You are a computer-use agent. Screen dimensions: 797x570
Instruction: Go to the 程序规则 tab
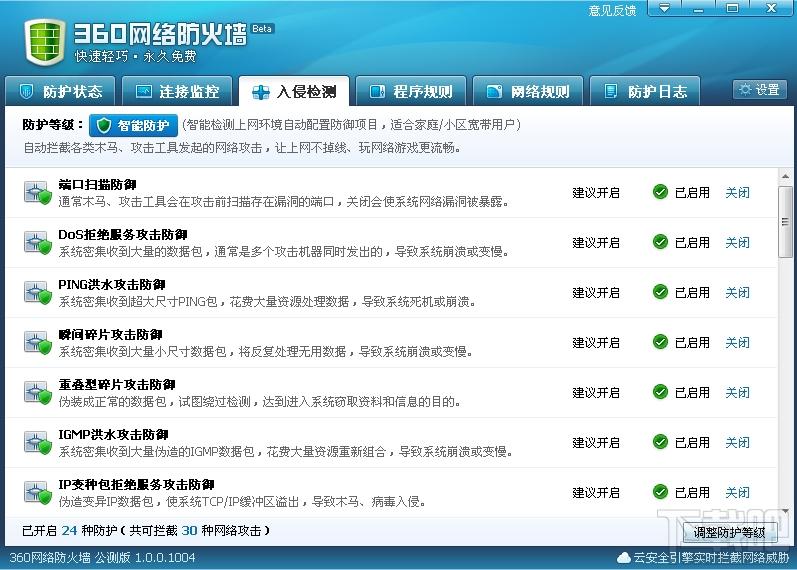(411, 91)
